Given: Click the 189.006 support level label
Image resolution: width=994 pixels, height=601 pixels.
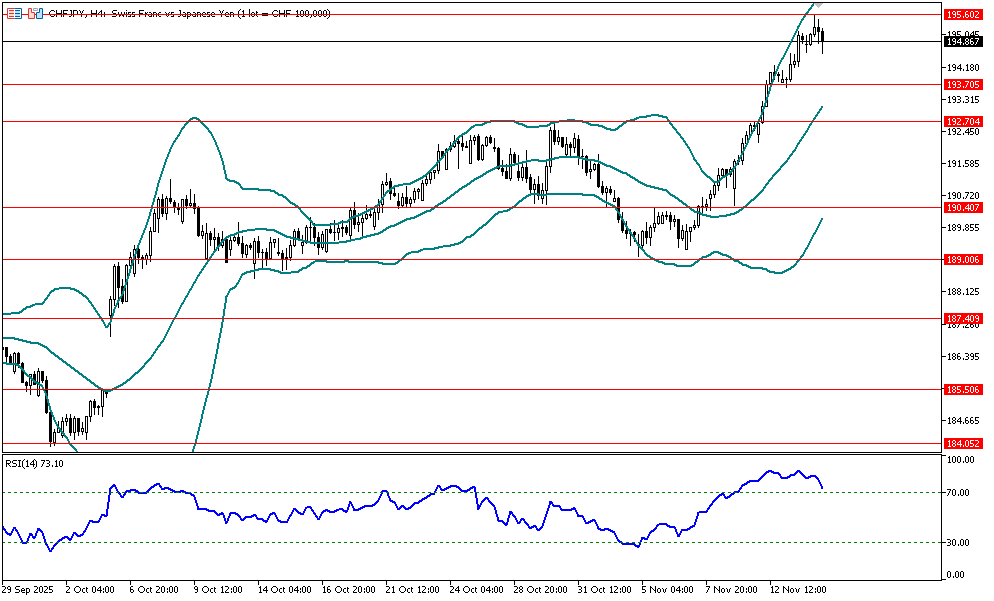Looking at the screenshot, I should (x=961, y=260).
